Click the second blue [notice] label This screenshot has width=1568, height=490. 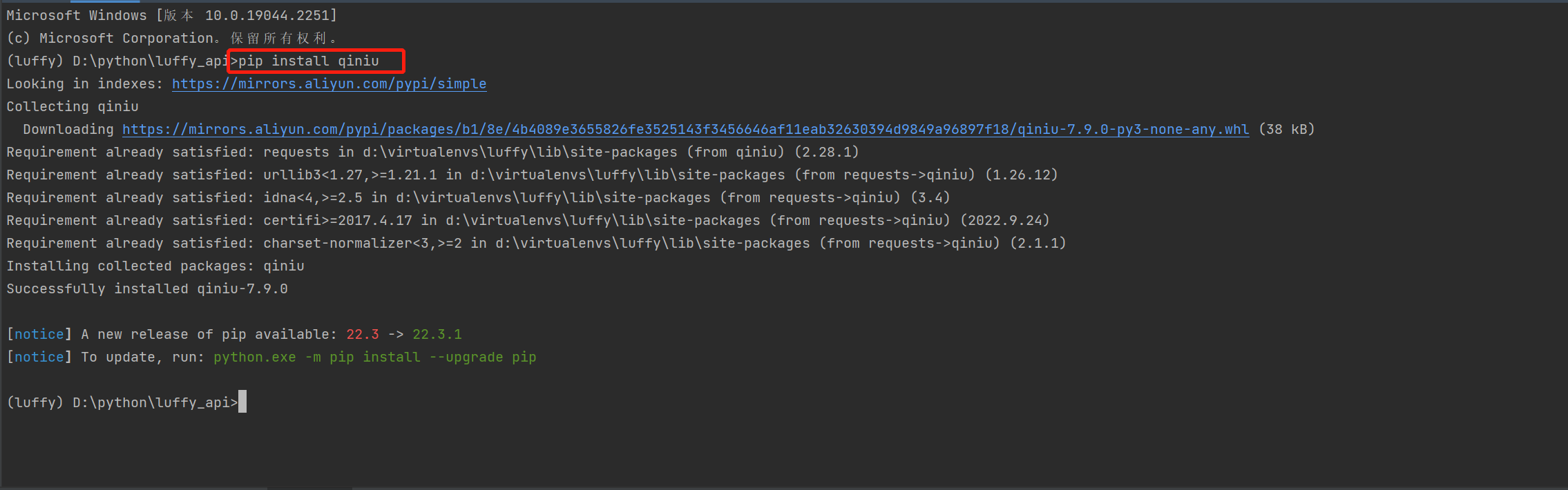(39, 357)
